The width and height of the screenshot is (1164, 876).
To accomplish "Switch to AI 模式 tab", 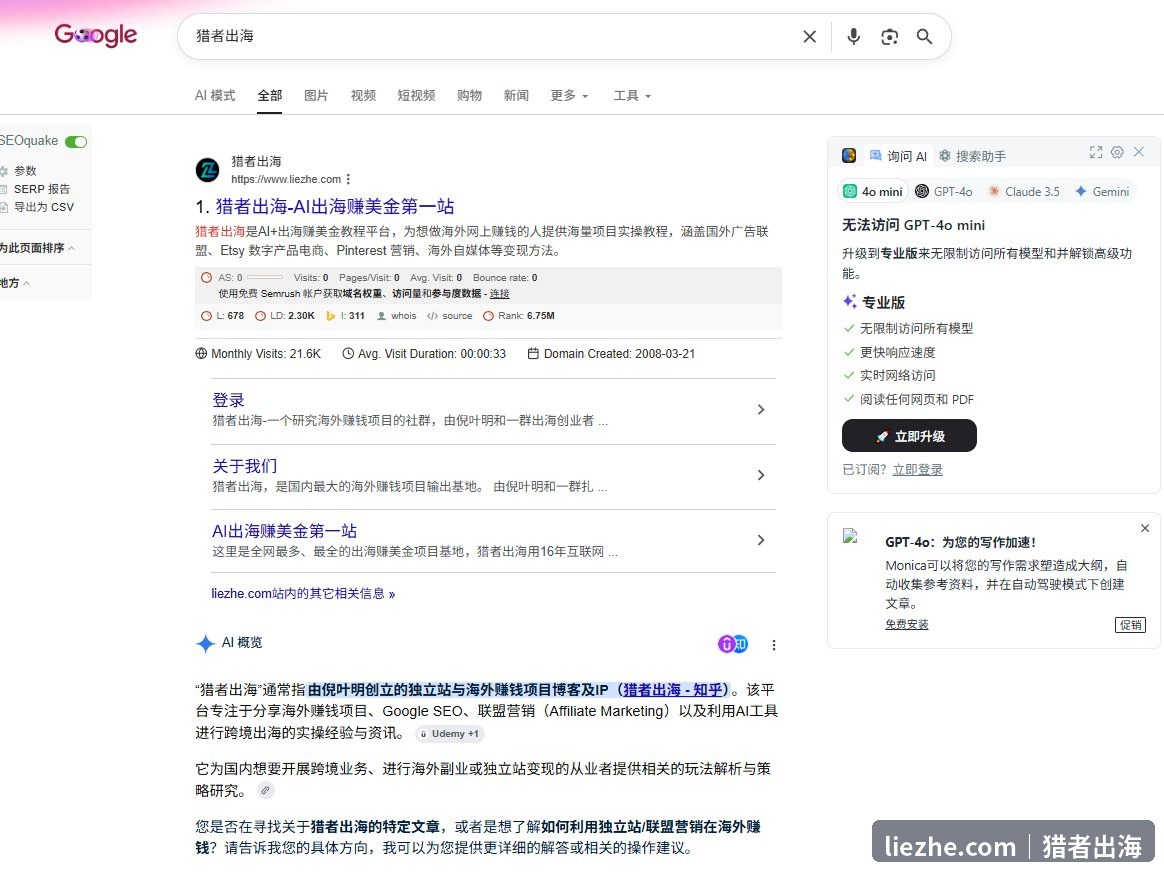I will 215,96.
